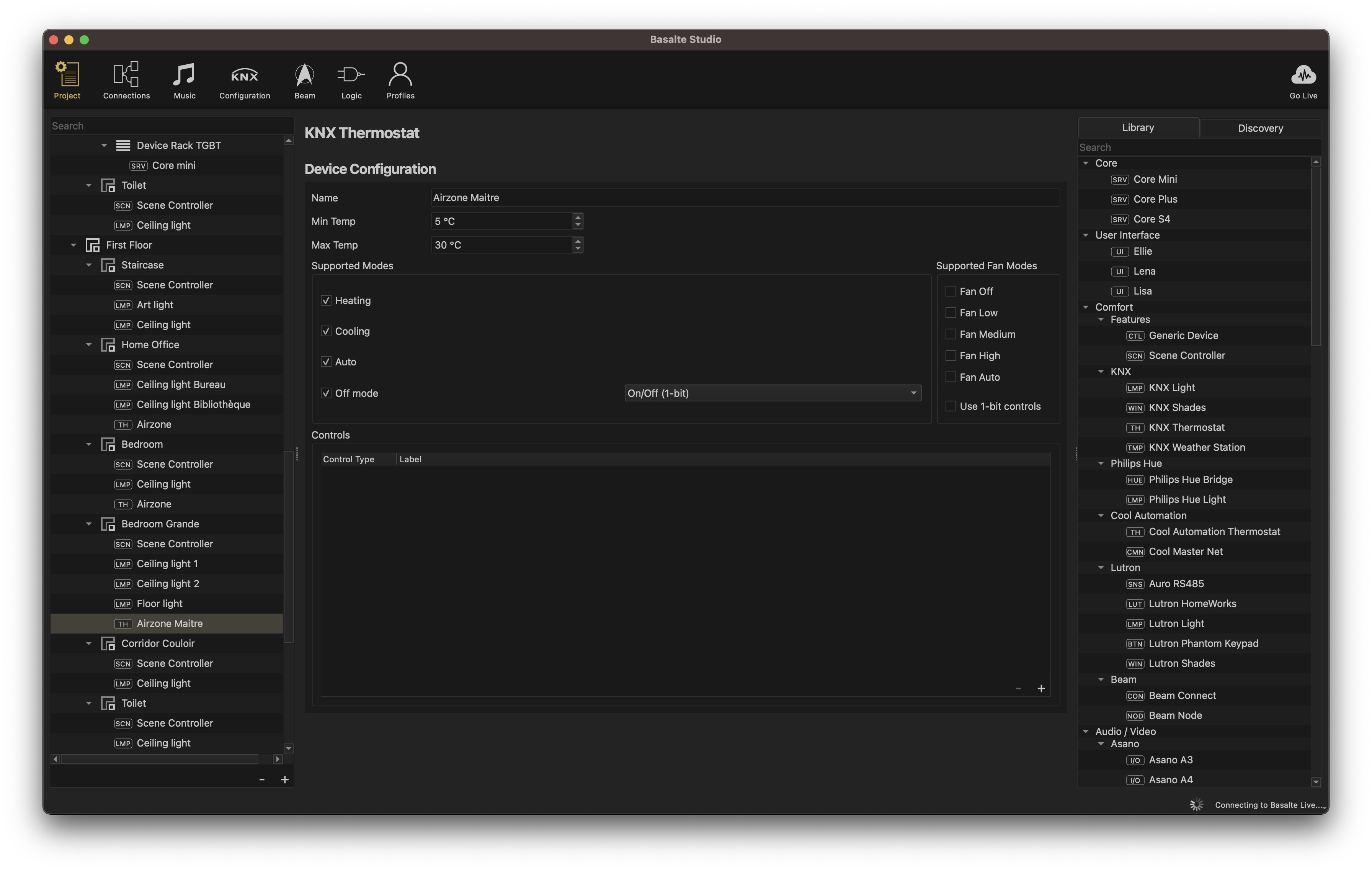Select the First Floor building icon

pos(92,245)
